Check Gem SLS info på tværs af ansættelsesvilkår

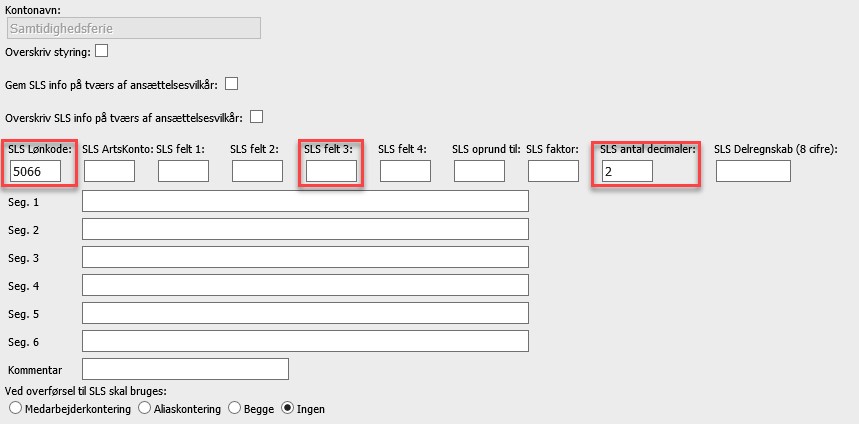coord(232,83)
